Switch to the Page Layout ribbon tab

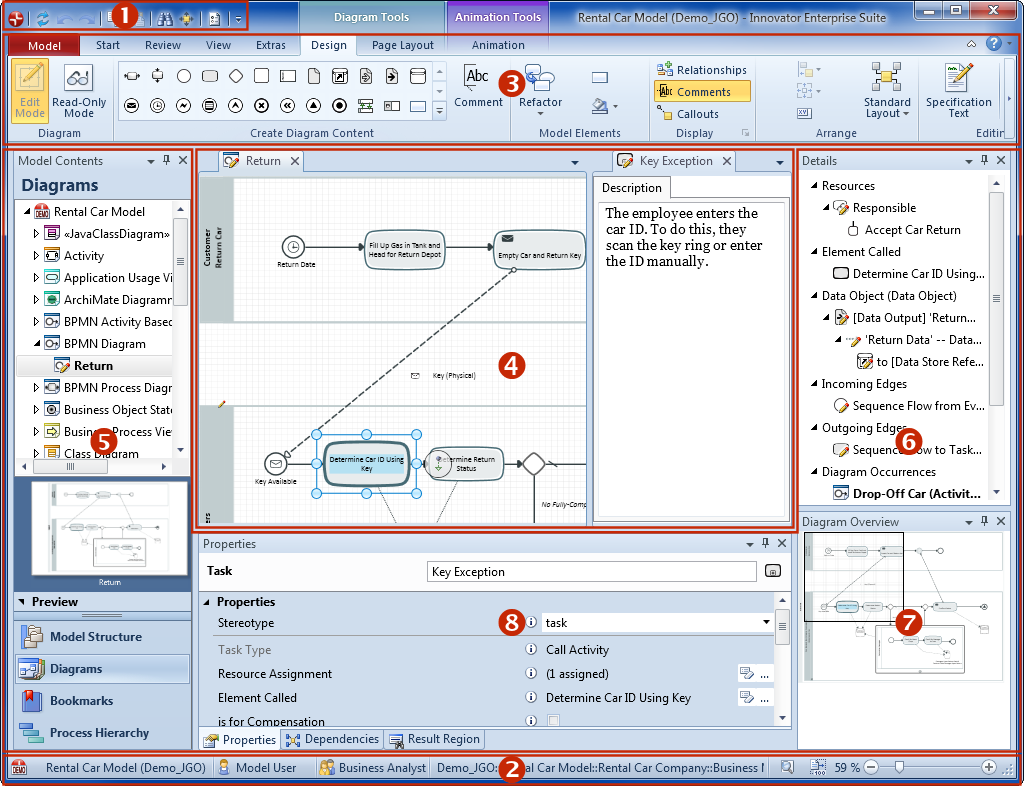[x=403, y=45]
